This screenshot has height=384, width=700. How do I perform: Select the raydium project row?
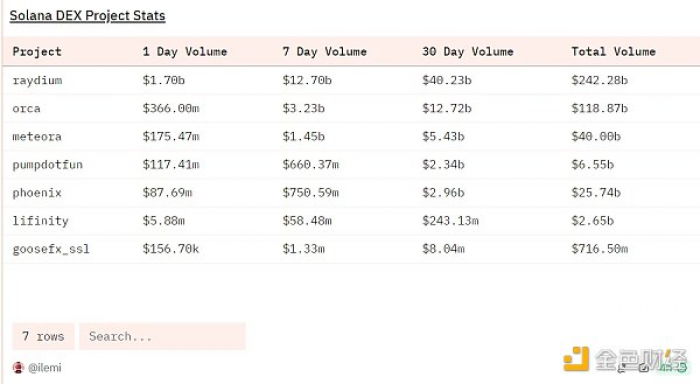351,80
